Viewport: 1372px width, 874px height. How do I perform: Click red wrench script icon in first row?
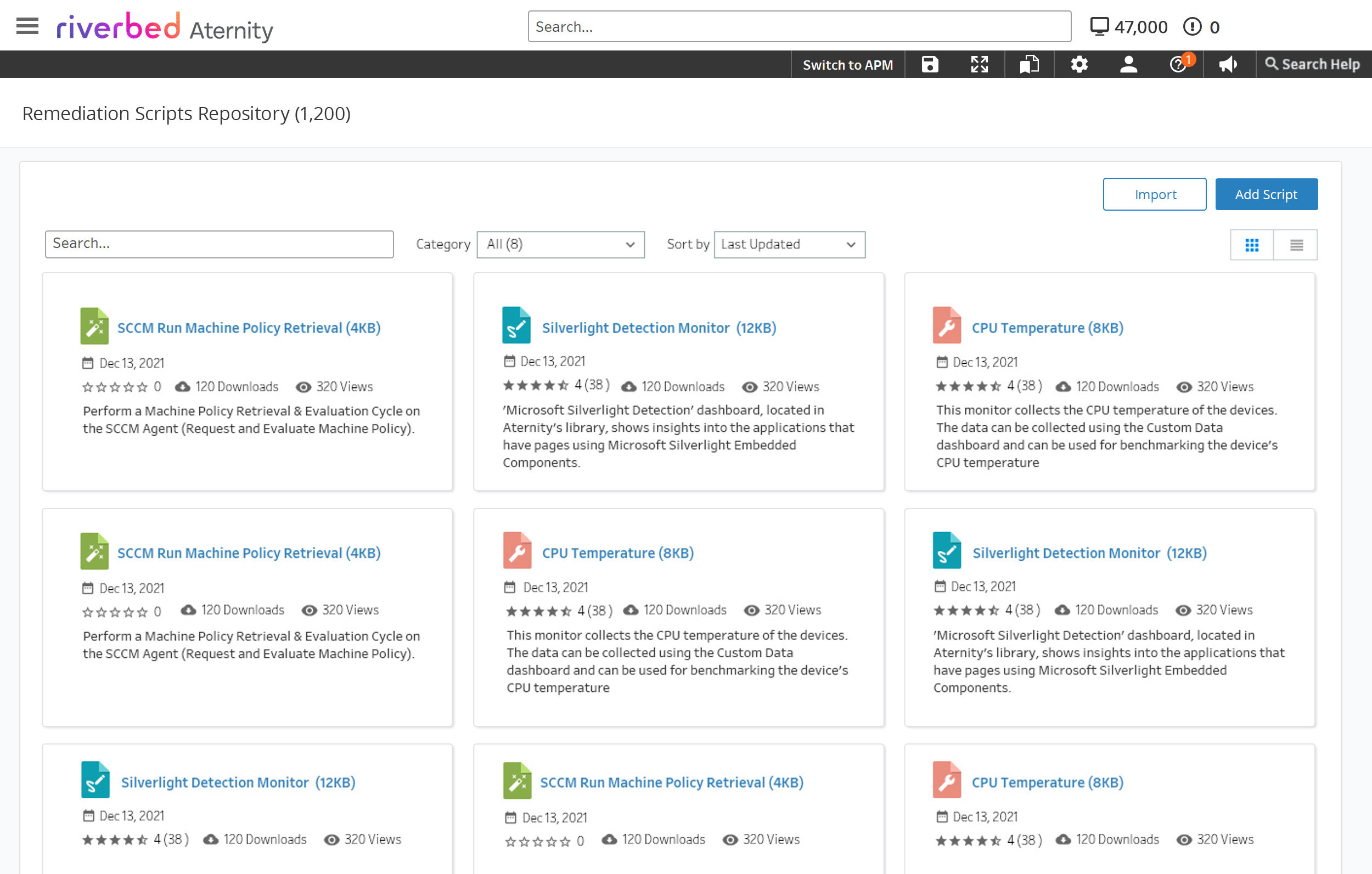point(946,325)
